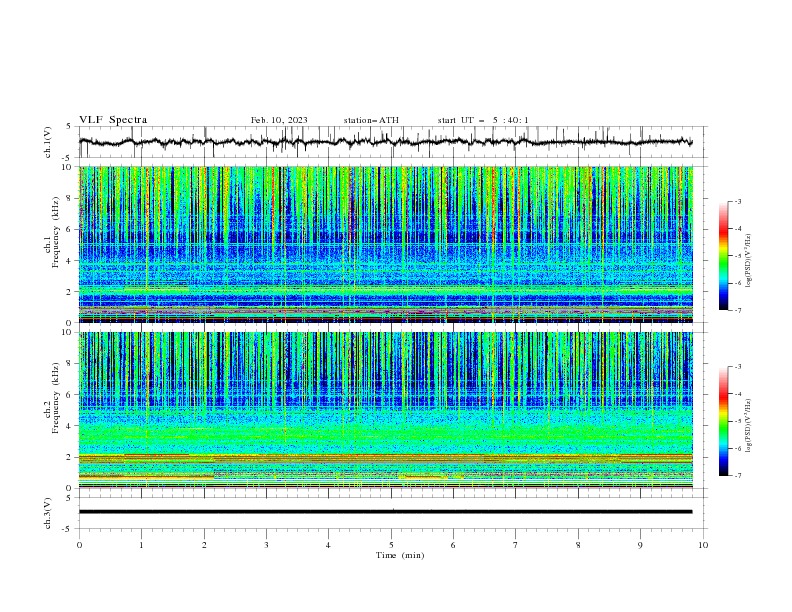Click the ch.3 flat black waveform trace
792x612 pixels.
(386, 512)
